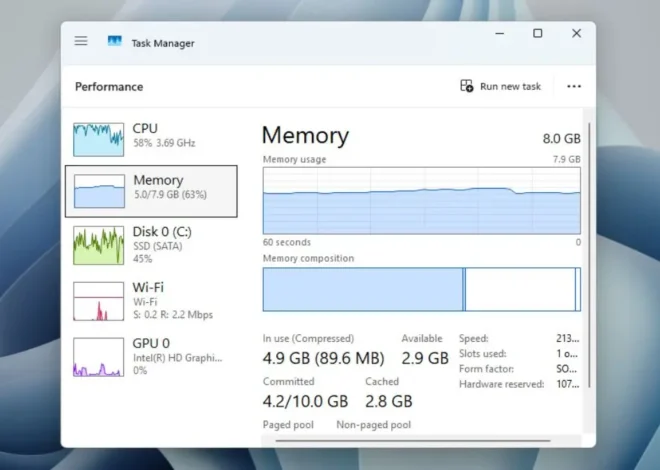Click the Task Manager title text
Screen dimensions: 660x470
click(163, 43)
